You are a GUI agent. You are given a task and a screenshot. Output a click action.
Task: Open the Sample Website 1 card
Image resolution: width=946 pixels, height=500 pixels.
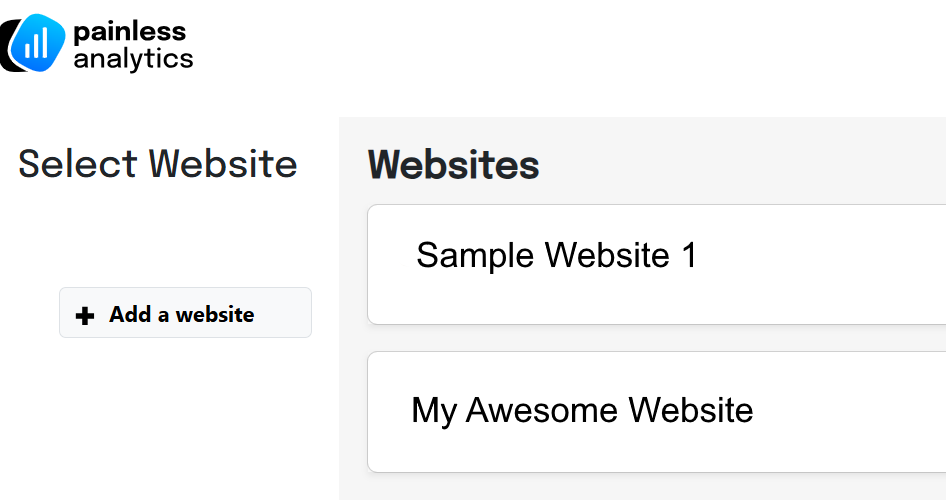656,264
